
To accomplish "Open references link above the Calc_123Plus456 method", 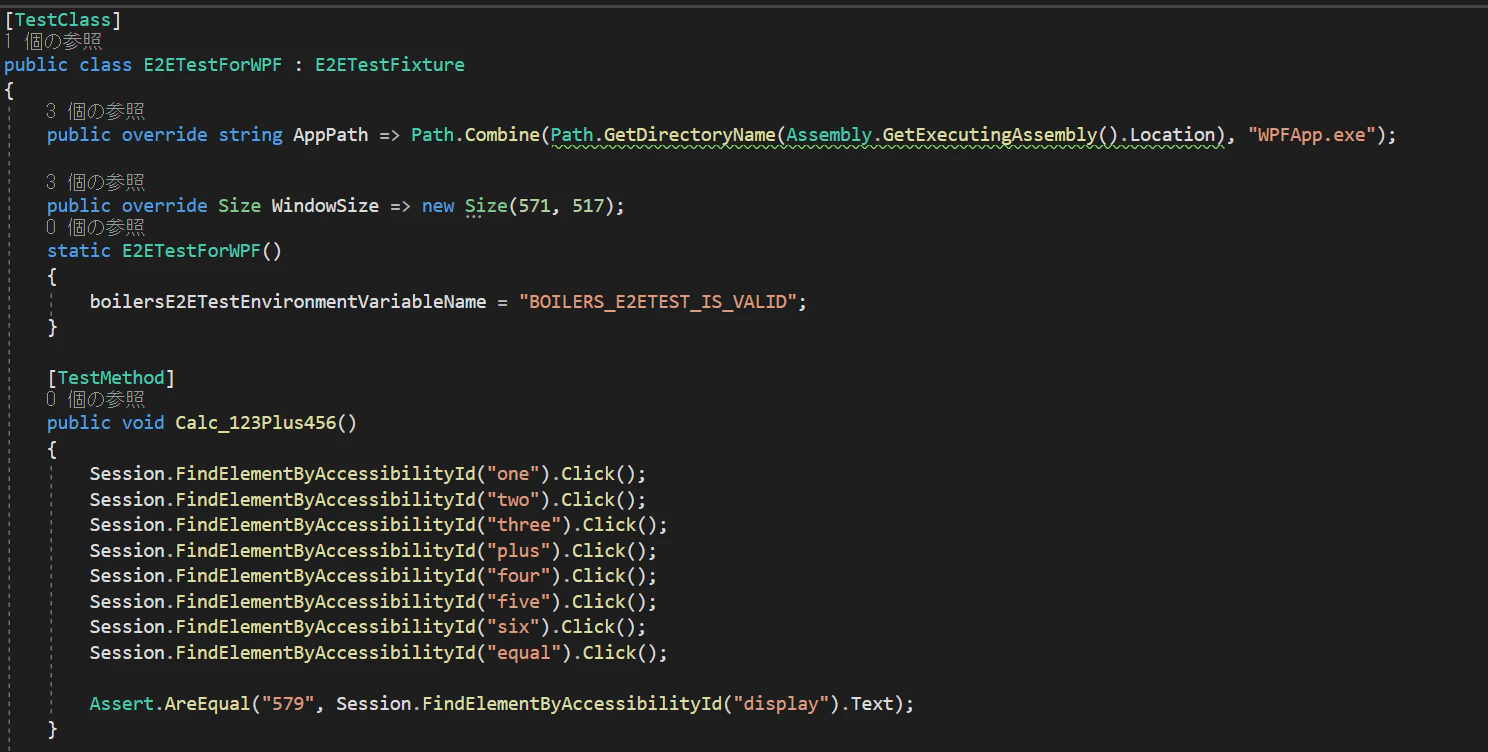I will click(x=96, y=400).
